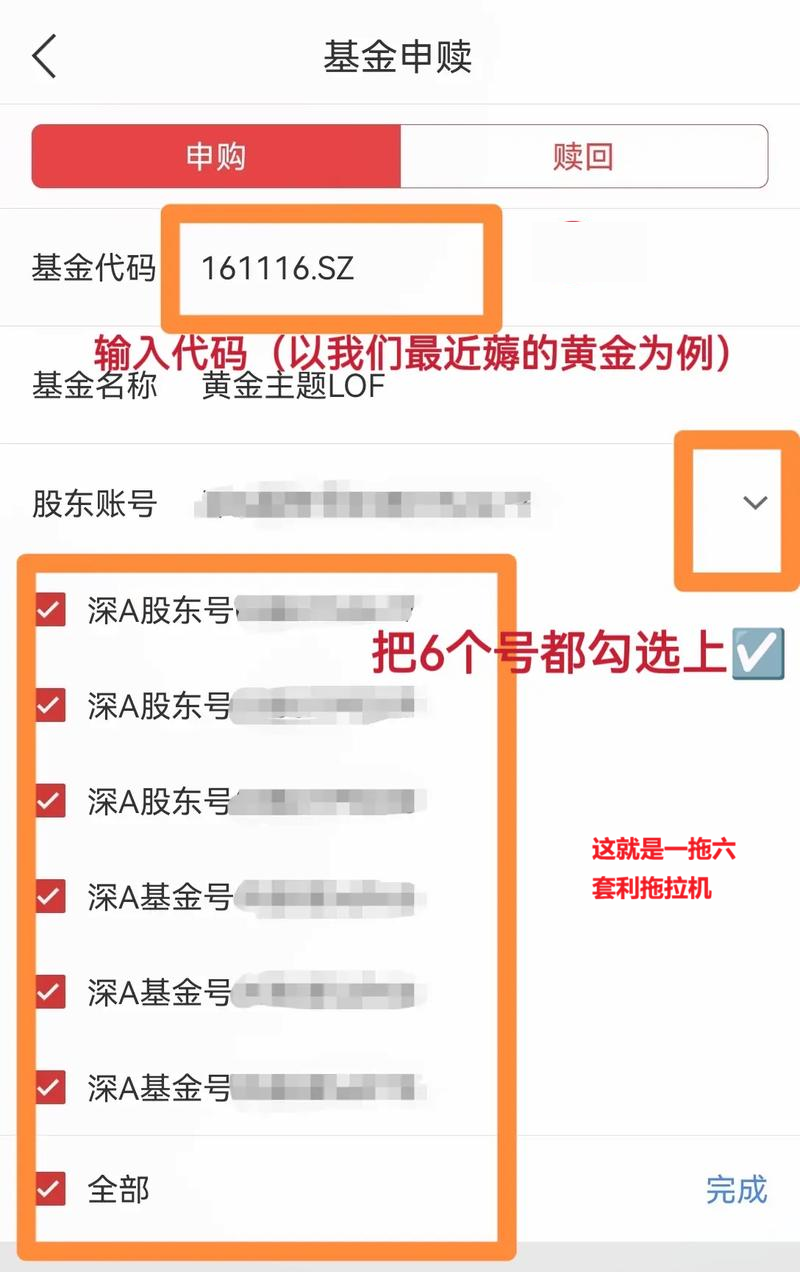Select the blurred 股东账号 account value
The image size is (802, 1272).
tap(362, 503)
